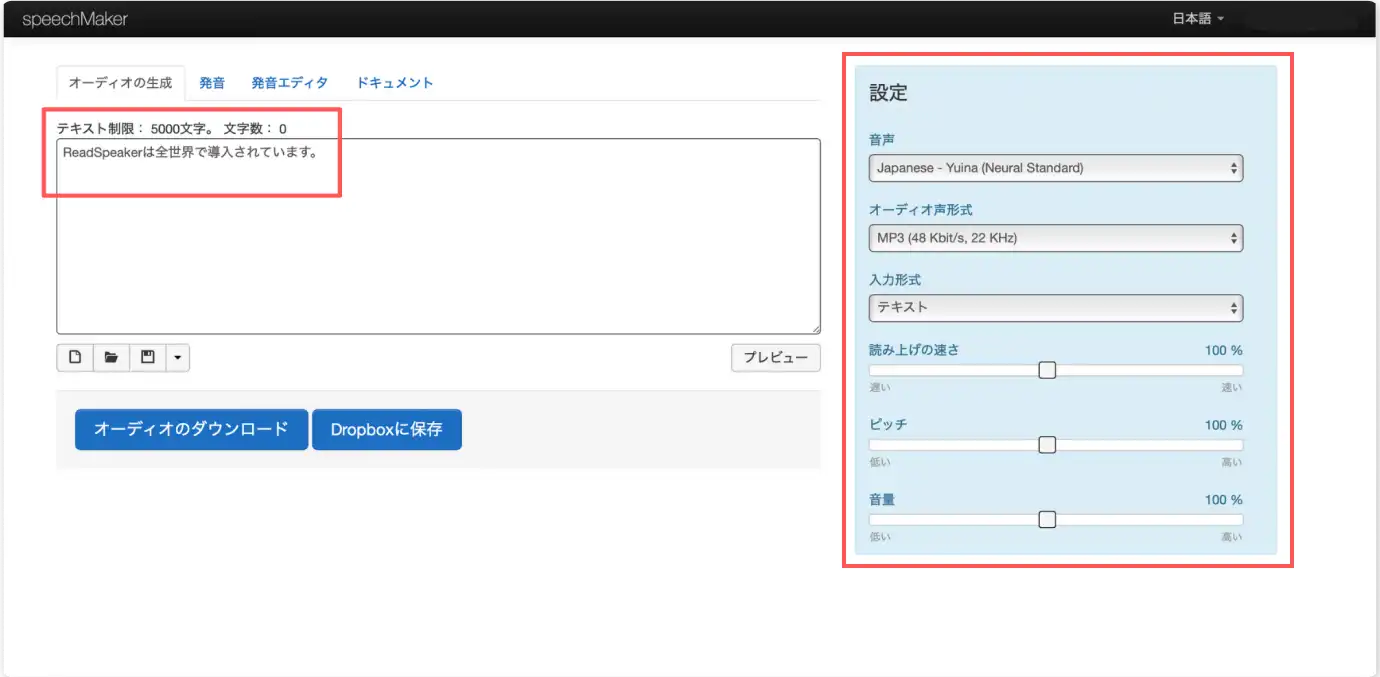Open the 入力形式 input type dropdown
The height and width of the screenshot is (677, 1380).
tap(1055, 308)
